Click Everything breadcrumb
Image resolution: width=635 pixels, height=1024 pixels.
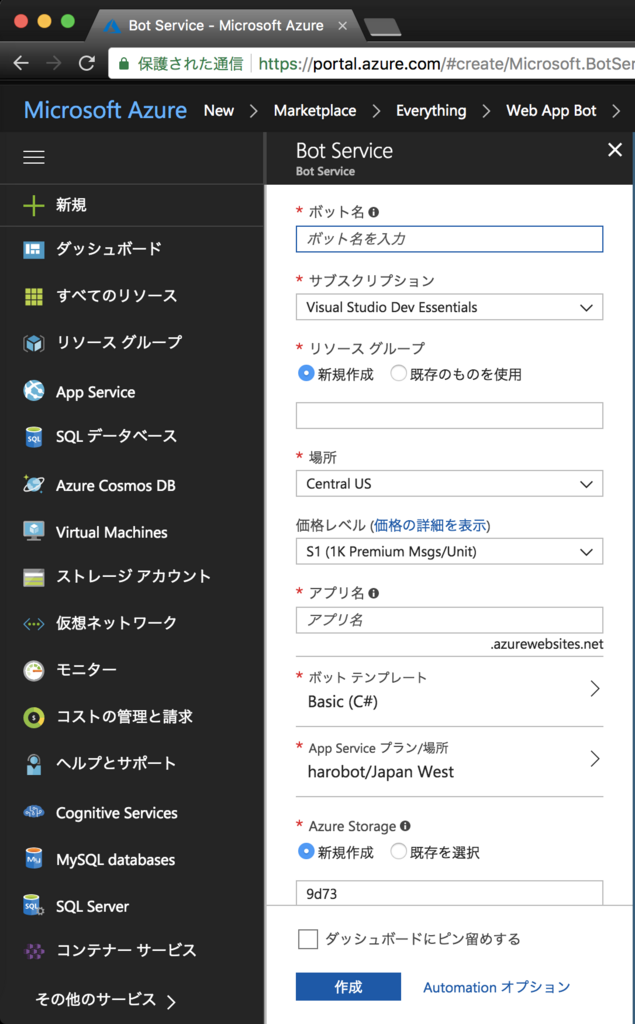tap(431, 111)
